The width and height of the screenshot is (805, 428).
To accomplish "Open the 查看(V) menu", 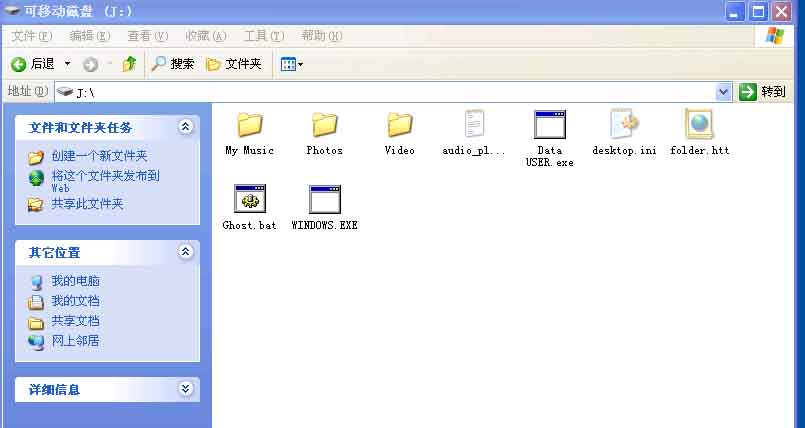I will [148, 36].
